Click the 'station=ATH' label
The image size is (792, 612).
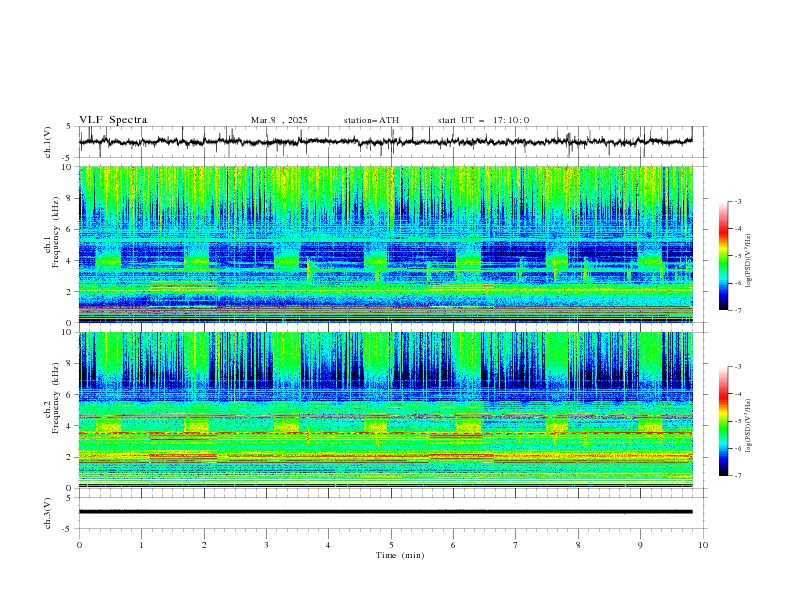coord(371,120)
